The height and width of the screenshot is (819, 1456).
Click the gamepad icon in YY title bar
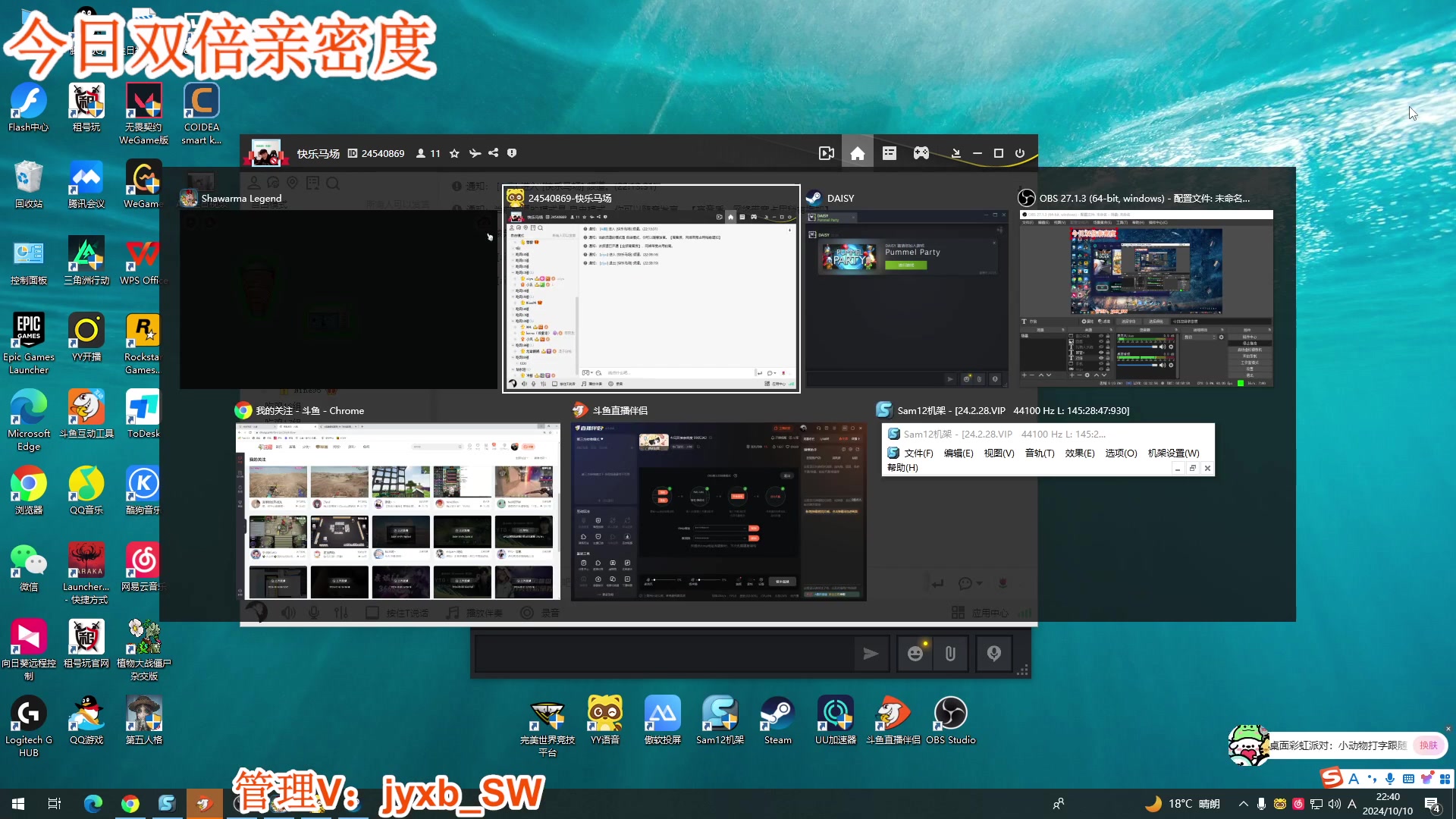[x=921, y=153]
